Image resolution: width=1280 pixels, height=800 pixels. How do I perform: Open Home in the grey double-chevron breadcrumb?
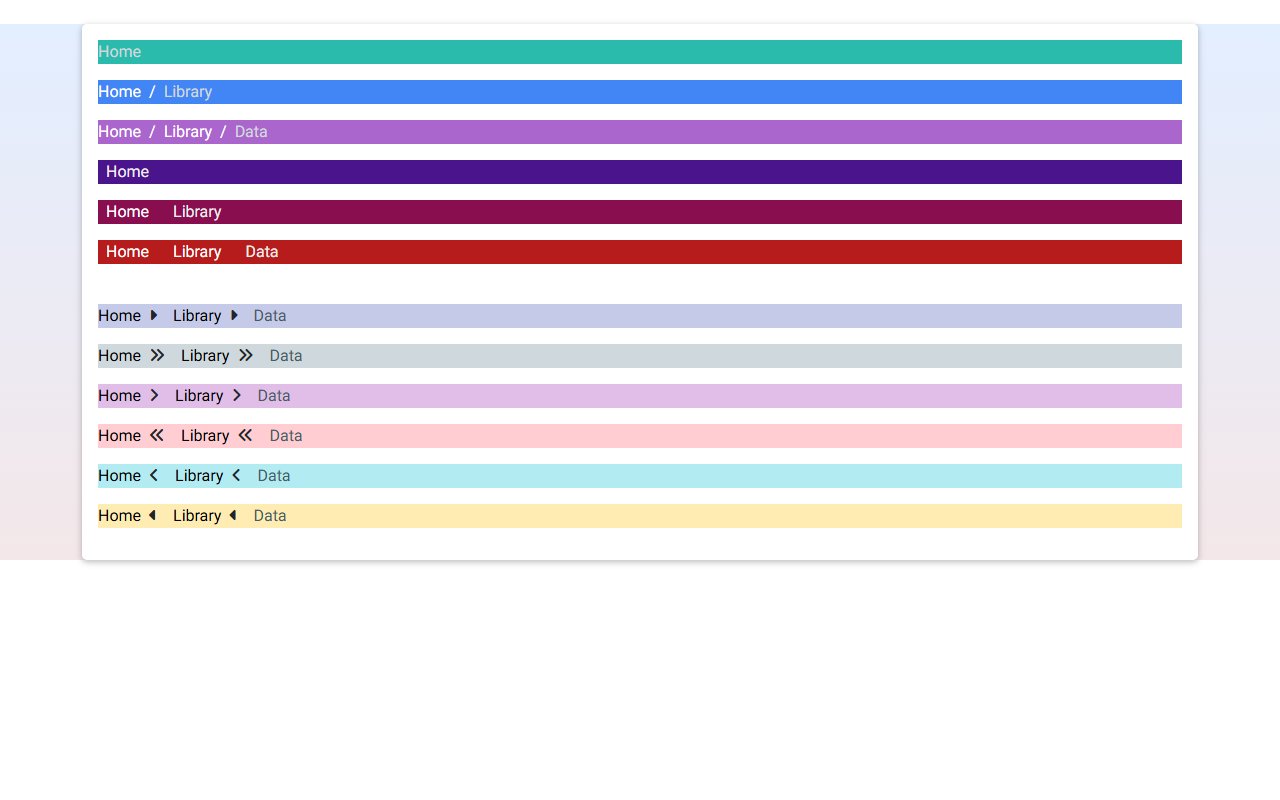point(119,356)
